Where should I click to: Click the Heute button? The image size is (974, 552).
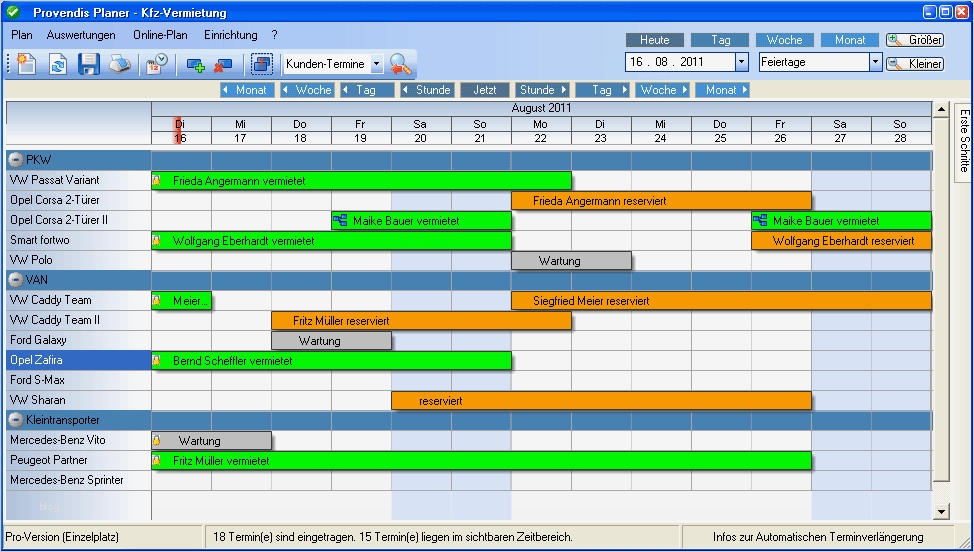(x=655, y=40)
